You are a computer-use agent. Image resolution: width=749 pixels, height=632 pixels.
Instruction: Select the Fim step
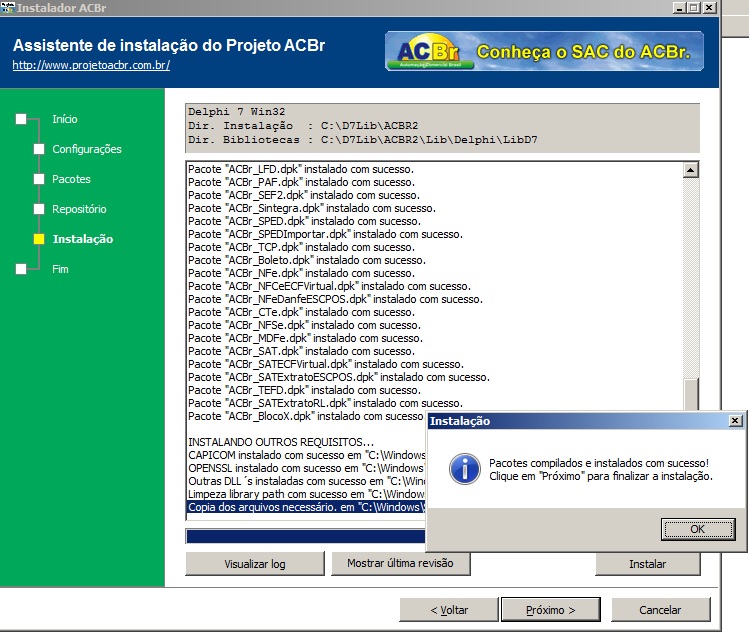(x=60, y=269)
